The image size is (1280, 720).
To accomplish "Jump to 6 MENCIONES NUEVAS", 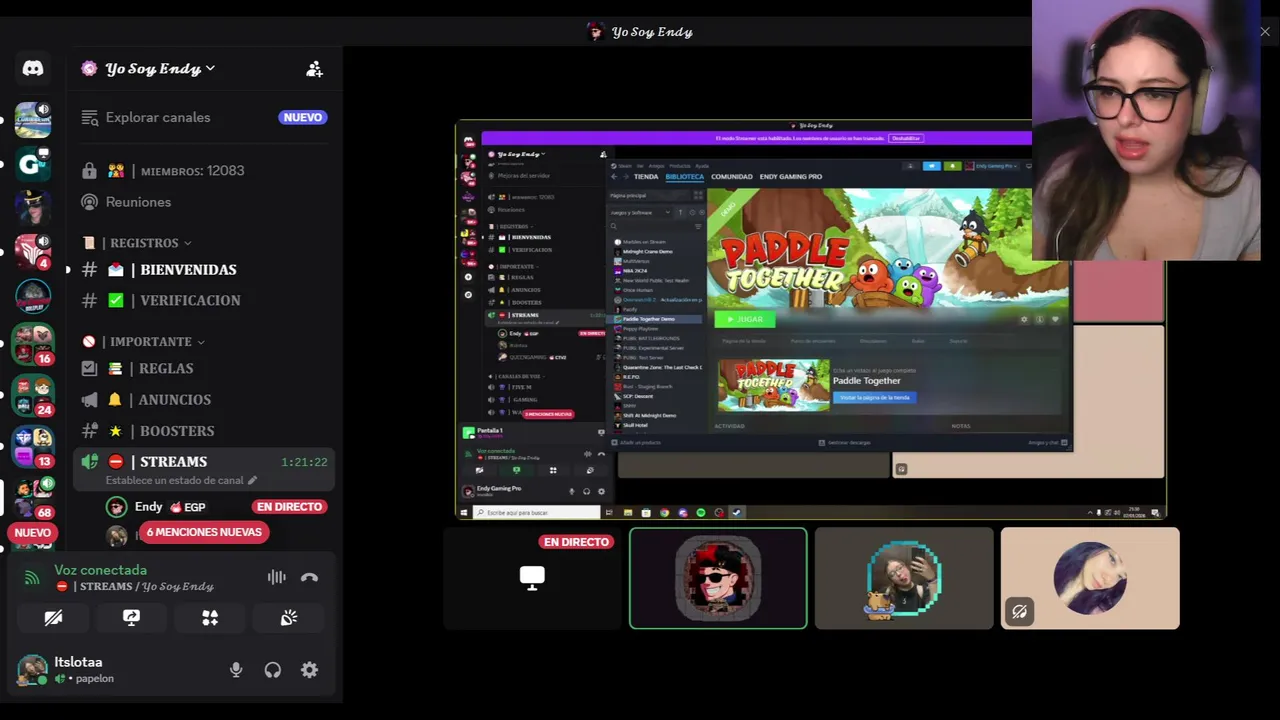I will pyautogui.click(x=204, y=532).
